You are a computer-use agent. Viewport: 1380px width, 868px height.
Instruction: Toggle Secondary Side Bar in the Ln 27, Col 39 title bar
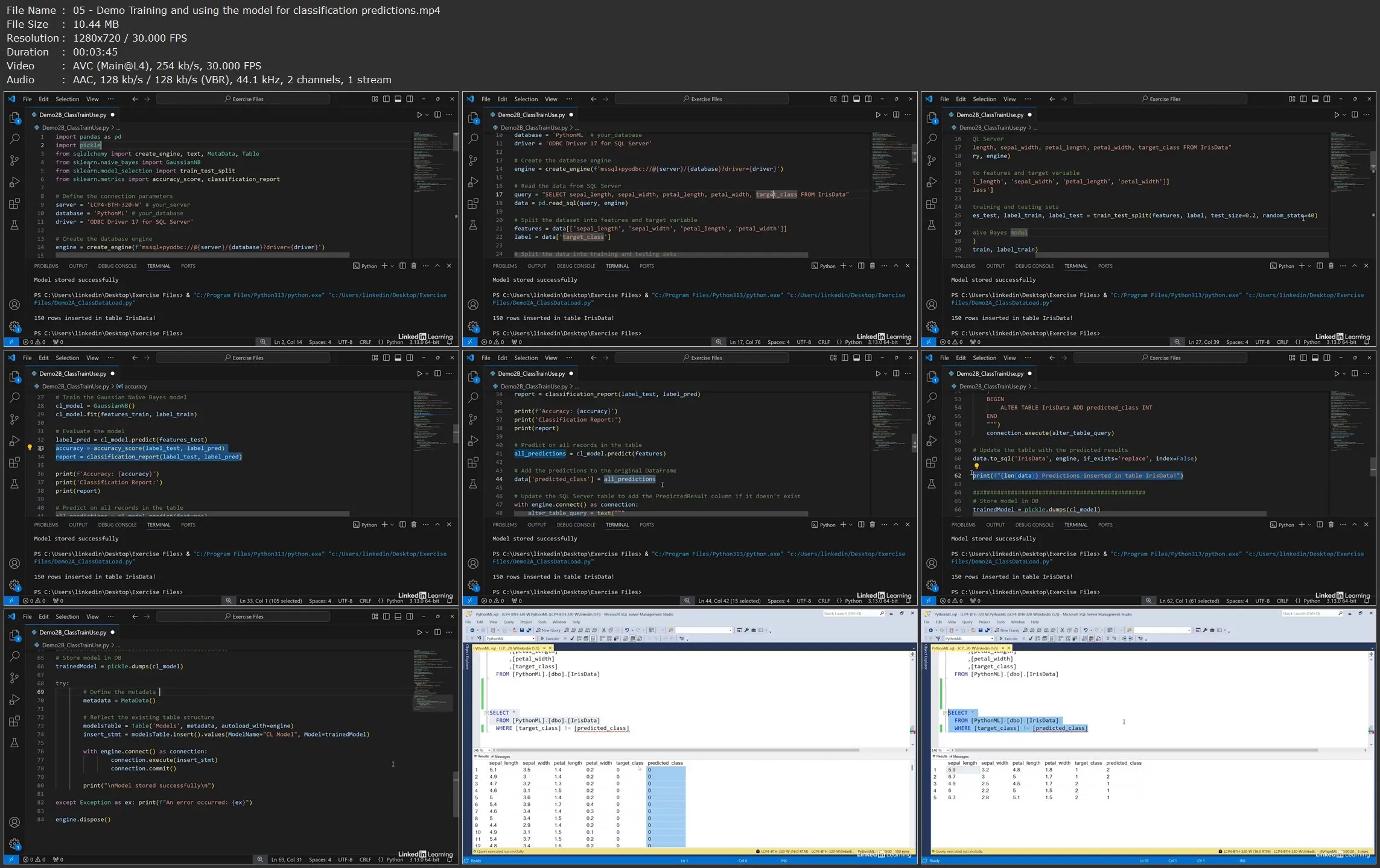pyautogui.click(x=1327, y=99)
